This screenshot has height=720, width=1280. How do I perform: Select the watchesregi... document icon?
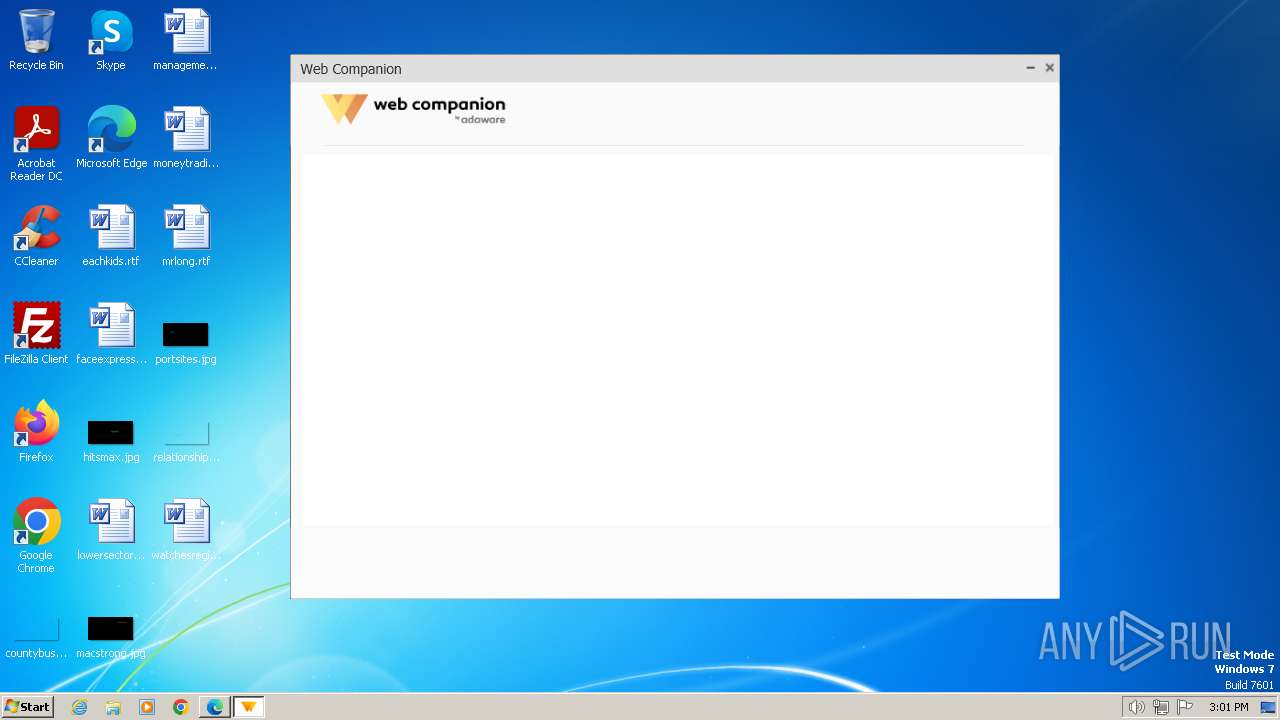[186, 530]
